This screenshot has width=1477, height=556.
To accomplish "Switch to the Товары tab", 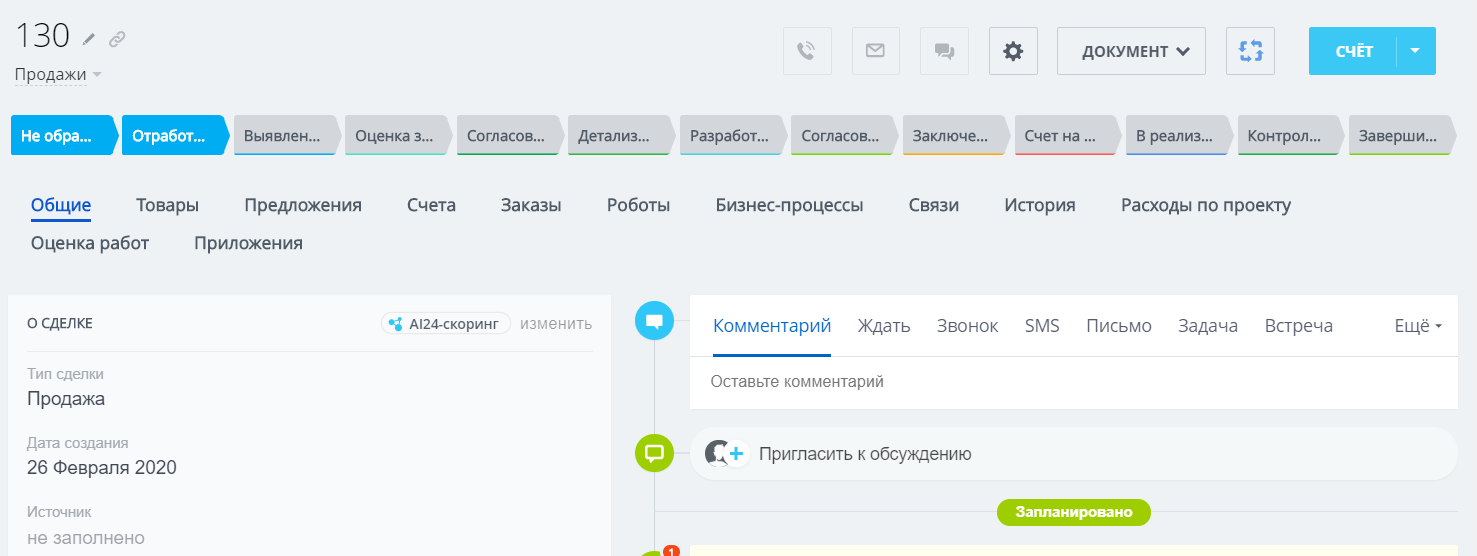I will click(x=167, y=205).
